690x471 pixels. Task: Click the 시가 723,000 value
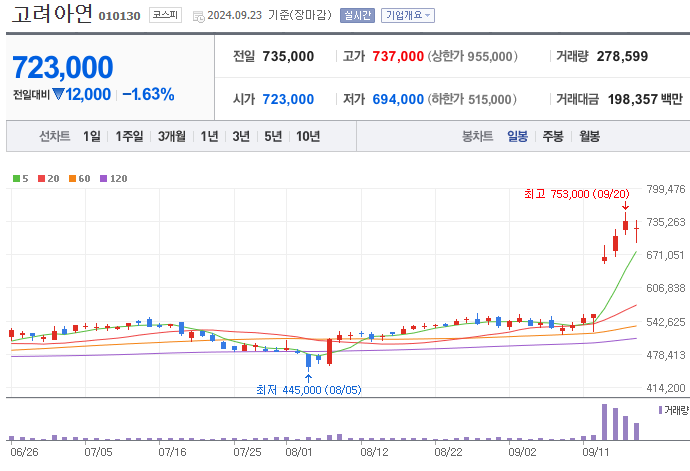(288, 99)
